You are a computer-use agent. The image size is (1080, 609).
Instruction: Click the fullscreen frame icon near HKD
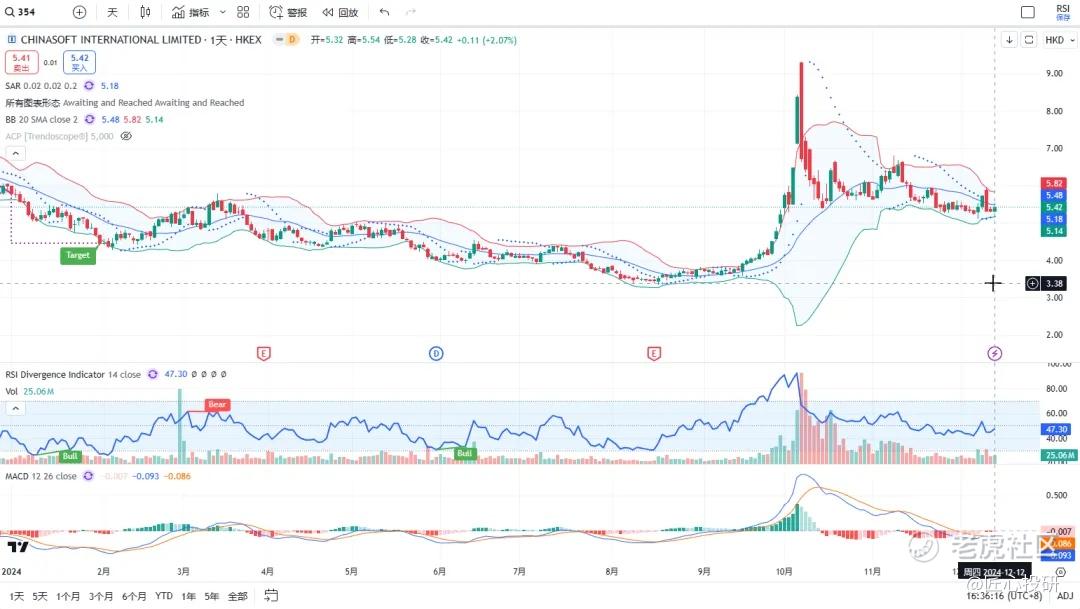pos(1028,40)
